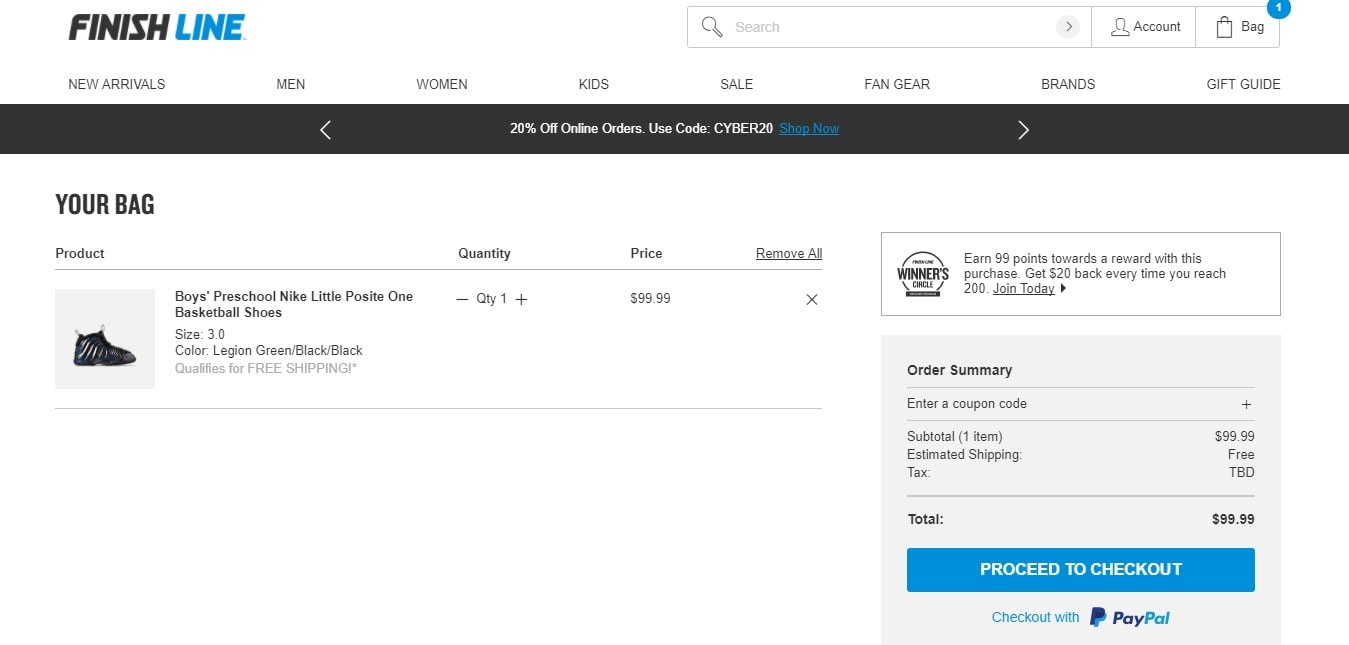The image size is (1349, 645).
Task: Click the Total: label
Action: pos(925,519)
